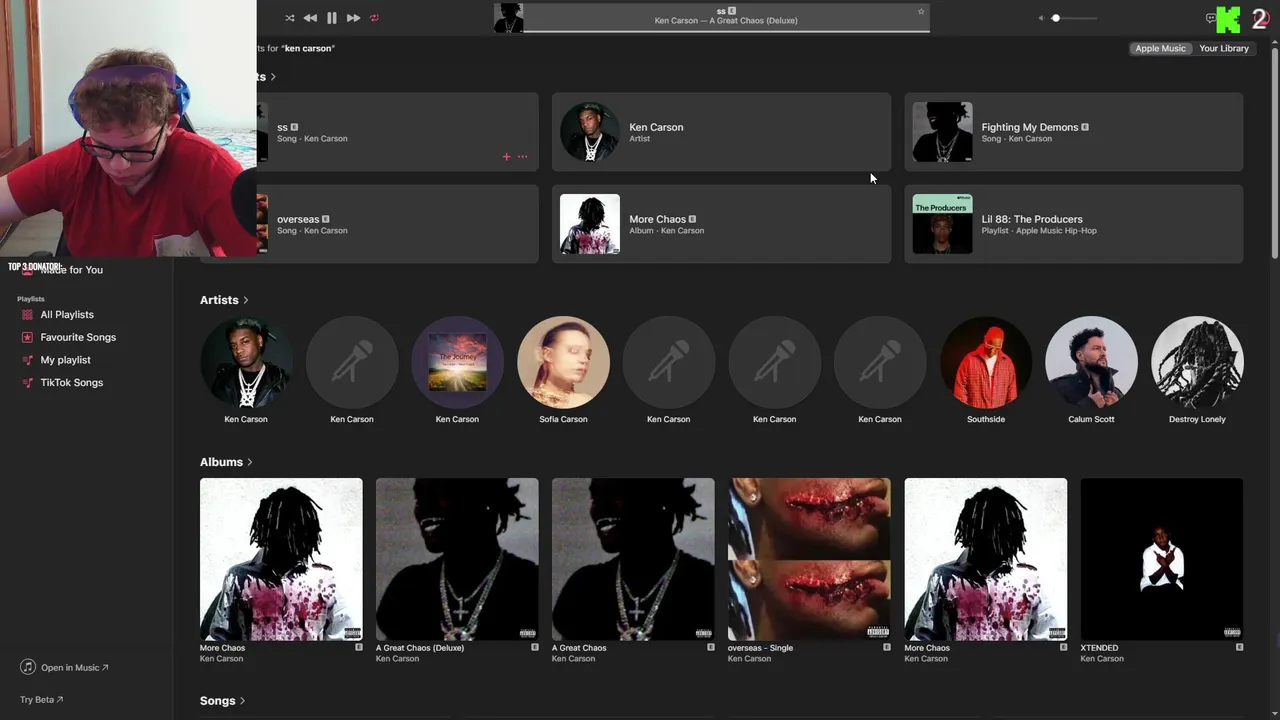The image size is (1280, 720).
Task: Add song ss to library with plus icon
Action: coord(506,157)
